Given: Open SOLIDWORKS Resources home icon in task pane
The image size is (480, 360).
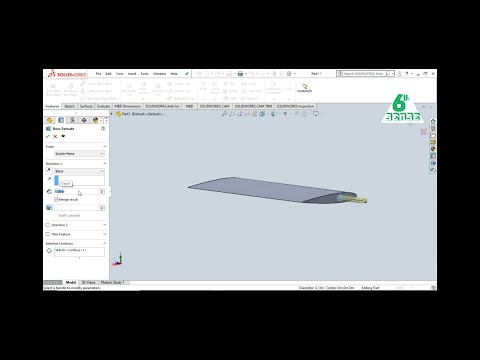Looking at the screenshot, I should click(x=433, y=121).
